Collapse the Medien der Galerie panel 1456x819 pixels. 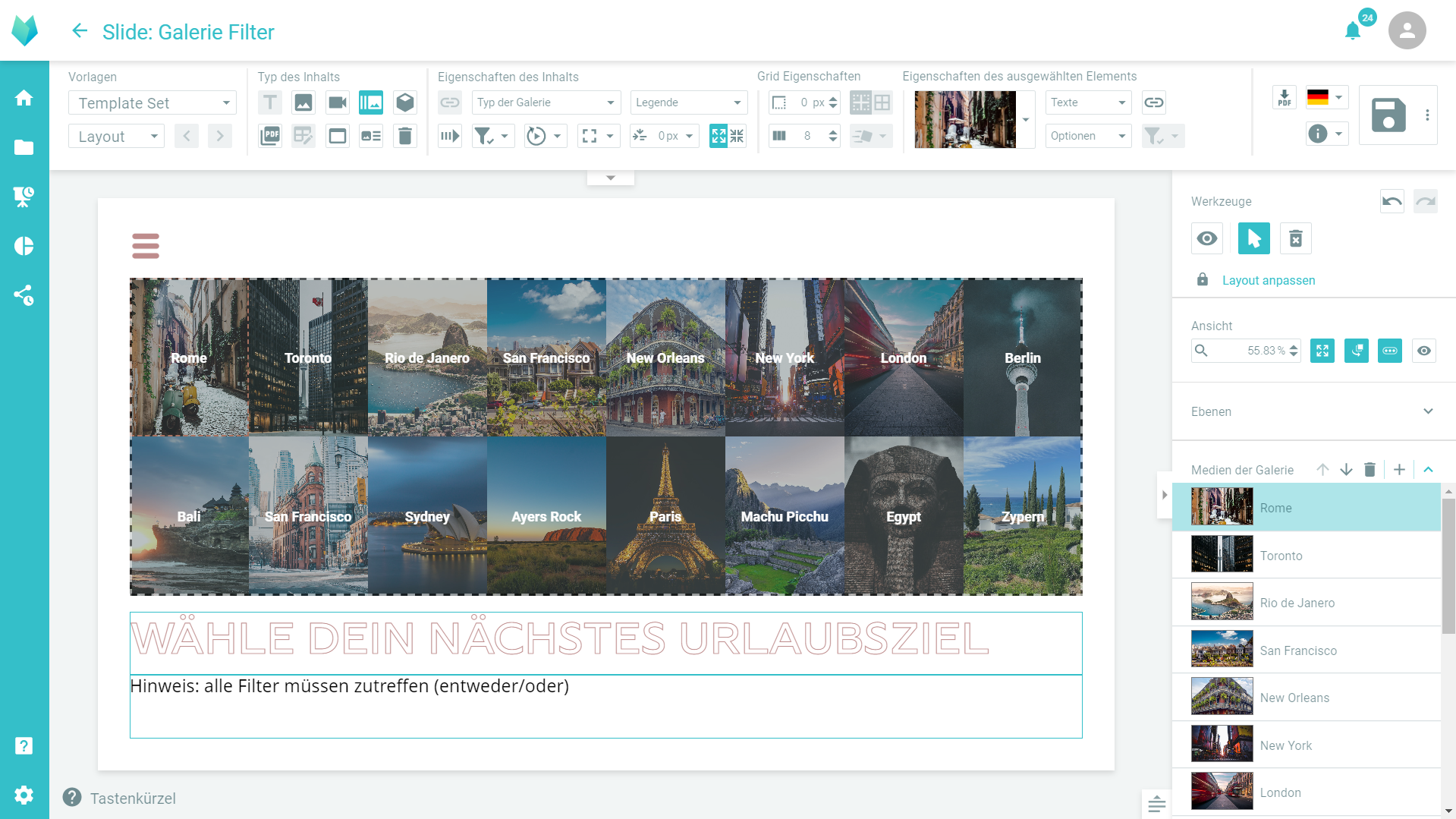point(1428,470)
